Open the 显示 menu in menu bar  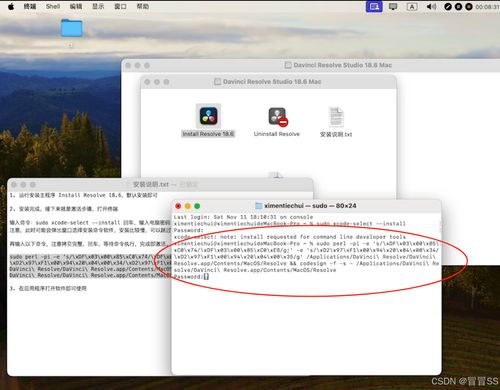click(98, 6)
